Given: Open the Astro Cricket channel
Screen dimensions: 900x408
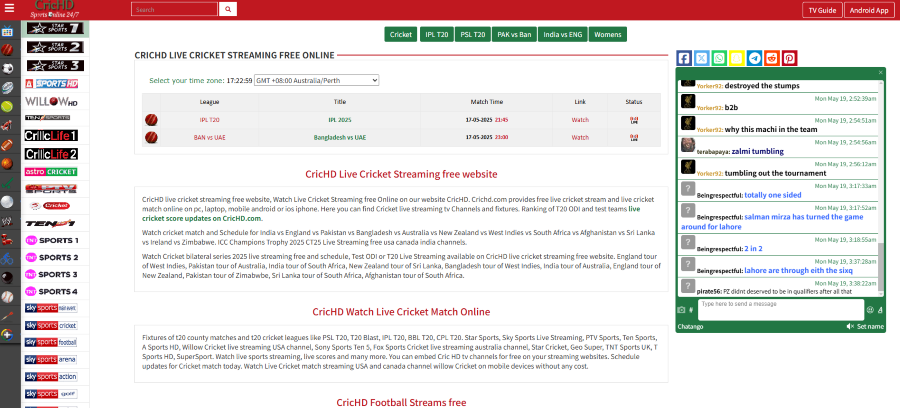Looking at the screenshot, I should coord(51,172).
